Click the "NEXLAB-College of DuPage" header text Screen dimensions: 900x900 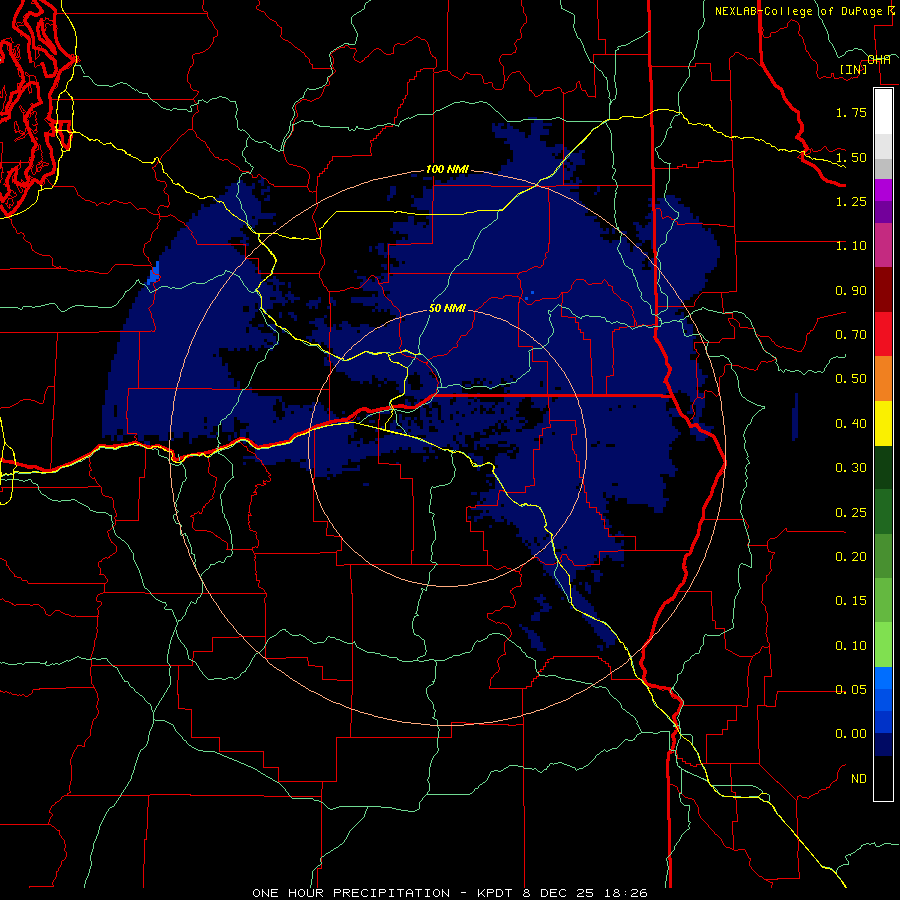pos(799,11)
